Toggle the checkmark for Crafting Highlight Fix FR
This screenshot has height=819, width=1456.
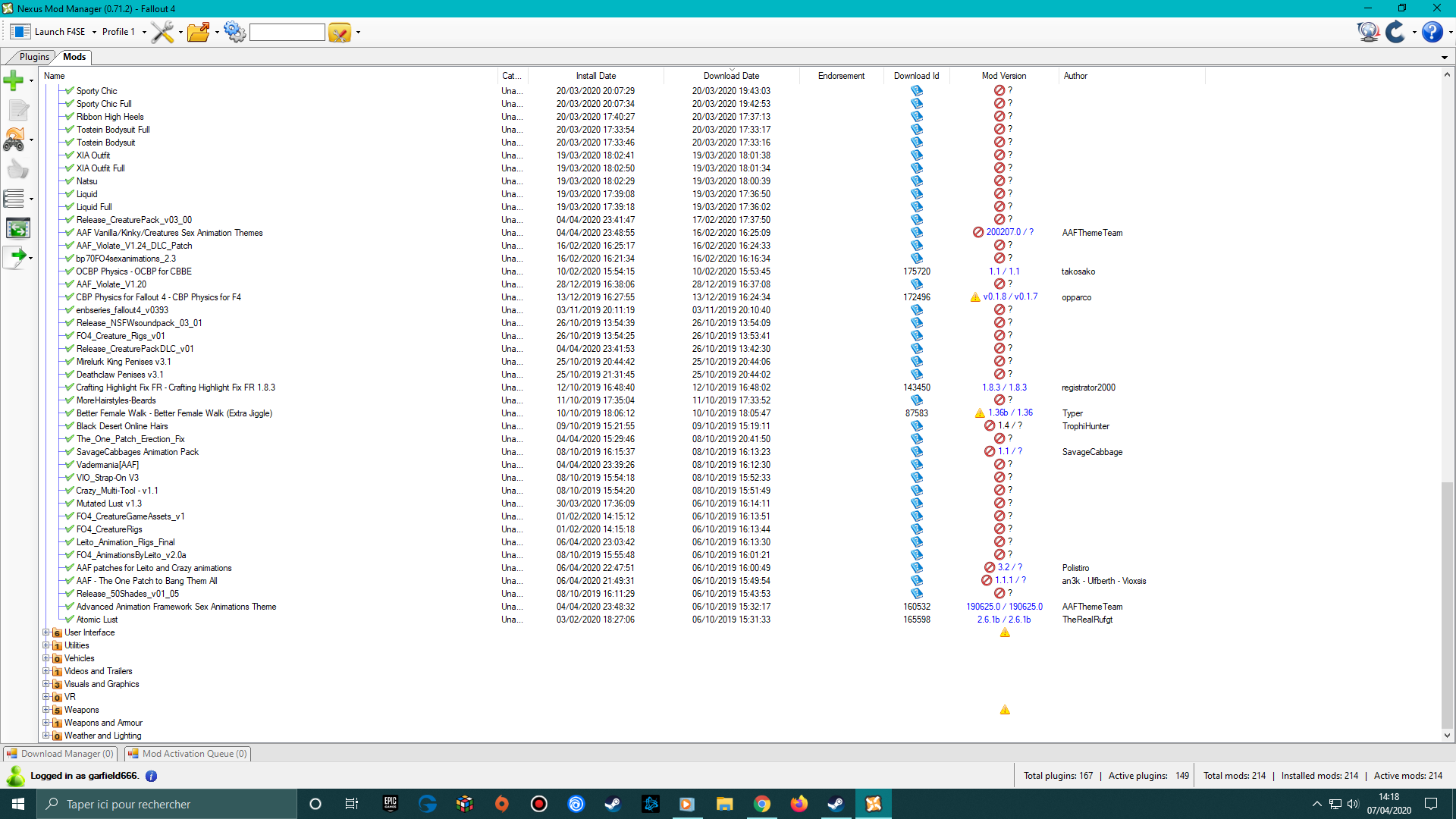coord(70,388)
